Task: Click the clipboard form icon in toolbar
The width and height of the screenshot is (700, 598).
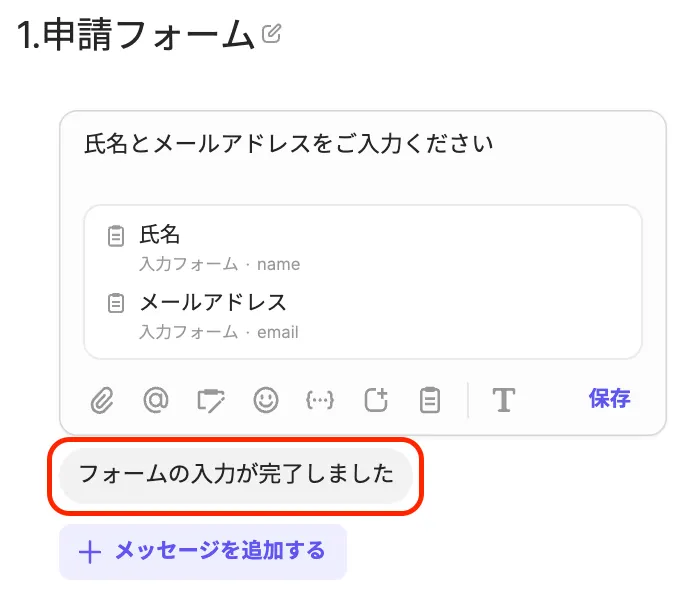Action: [430, 401]
